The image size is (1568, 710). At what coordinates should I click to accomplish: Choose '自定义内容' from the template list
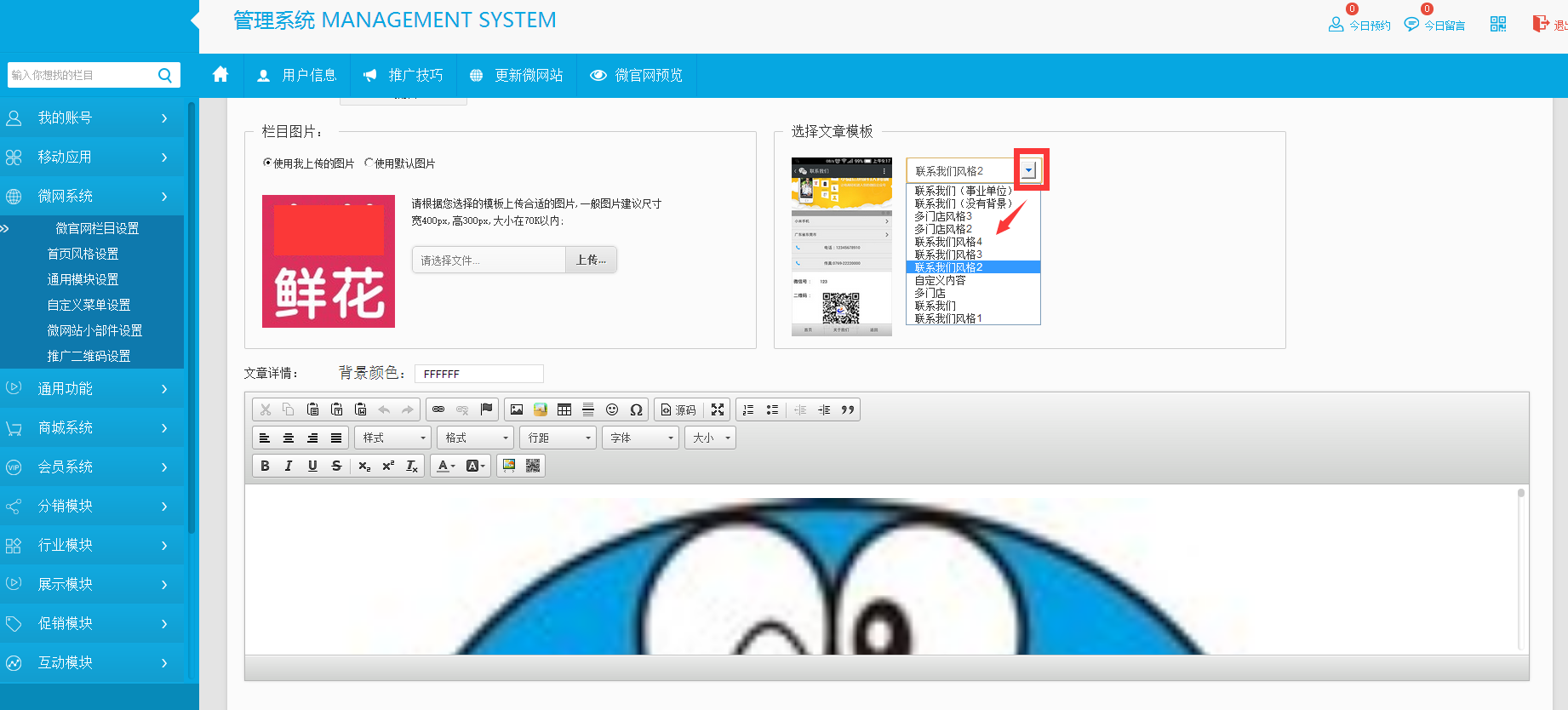click(941, 280)
